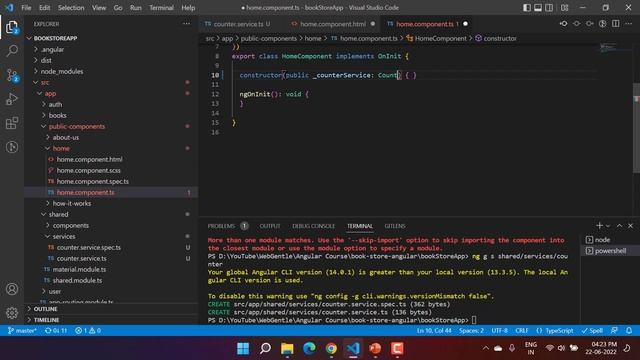
Task: Toggle secondary side bar layout icon
Action: (x=549, y=8)
